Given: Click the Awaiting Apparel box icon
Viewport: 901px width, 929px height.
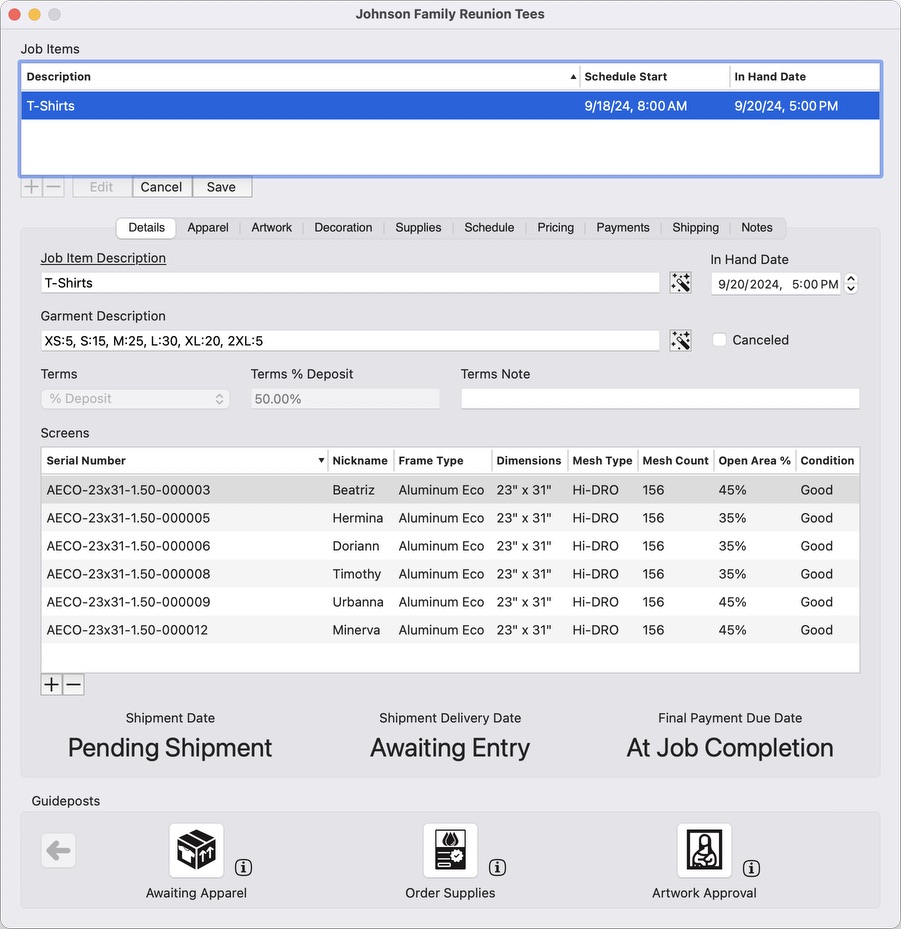Looking at the screenshot, I should [x=196, y=850].
